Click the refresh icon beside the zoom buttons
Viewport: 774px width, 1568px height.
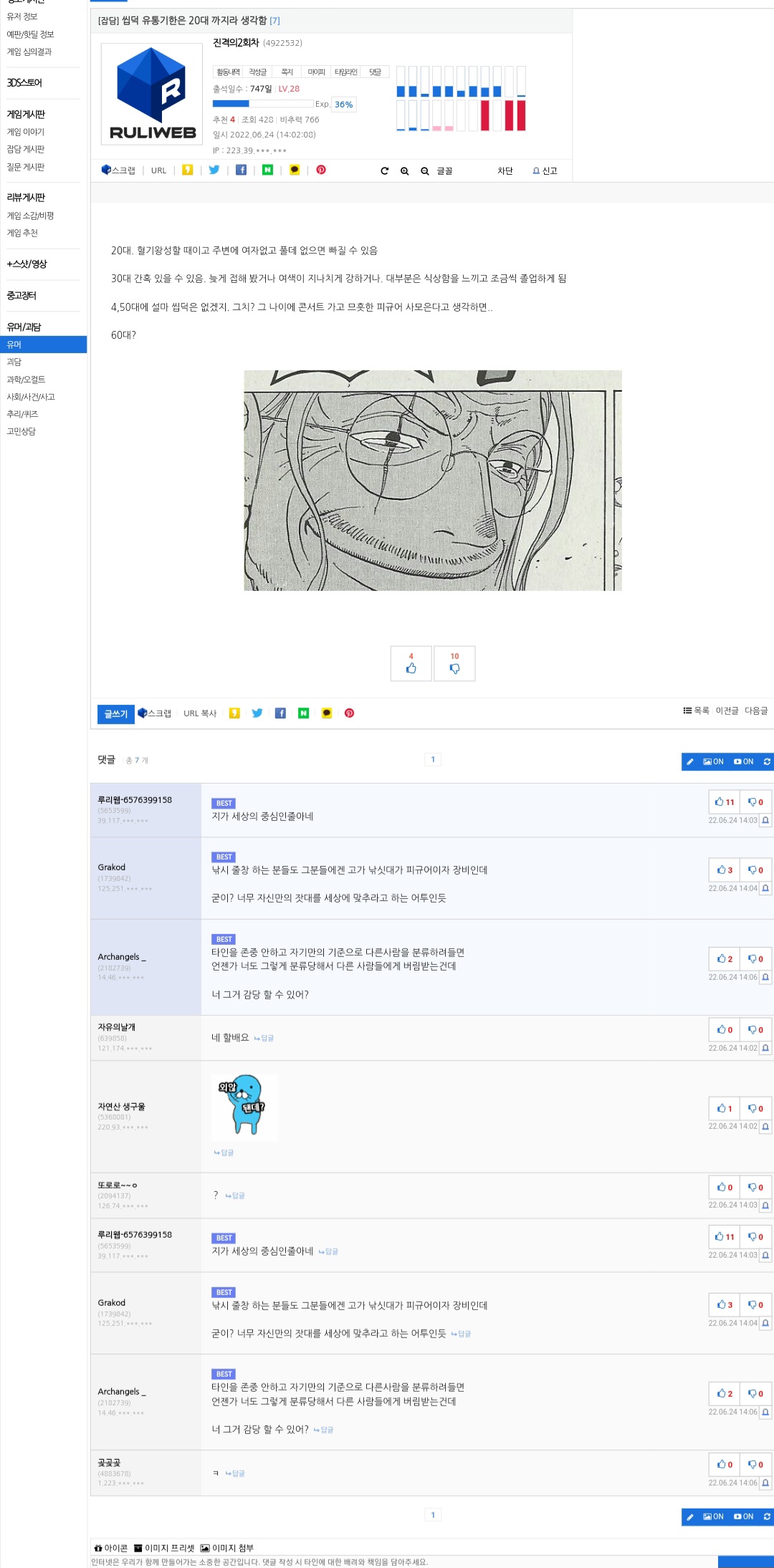coord(385,170)
